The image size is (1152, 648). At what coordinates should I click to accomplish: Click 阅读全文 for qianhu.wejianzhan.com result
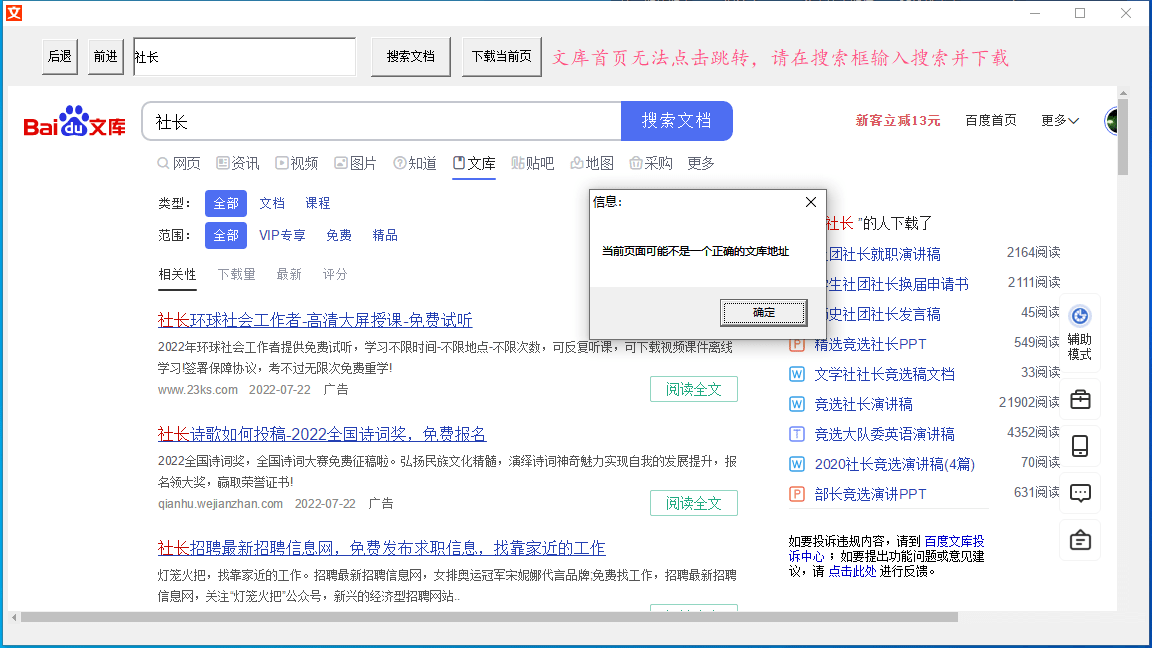click(x=694, y=503)
